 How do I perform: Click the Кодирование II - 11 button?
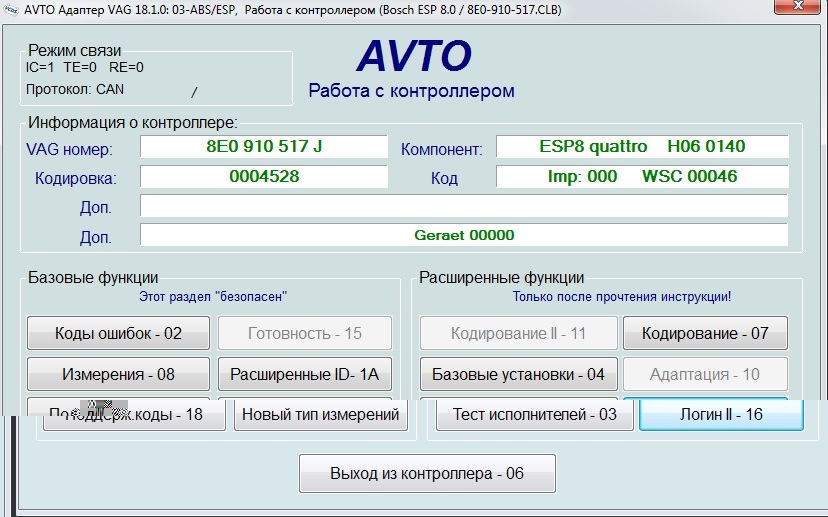[x=518, y=333]
